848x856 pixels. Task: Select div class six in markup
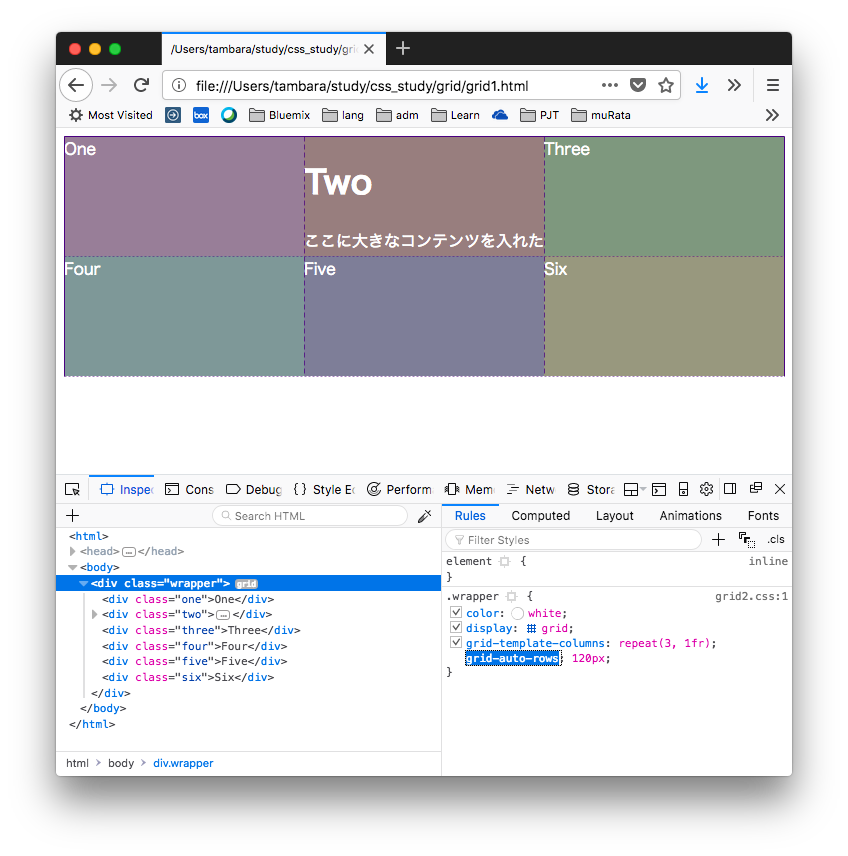coord(188,677)
